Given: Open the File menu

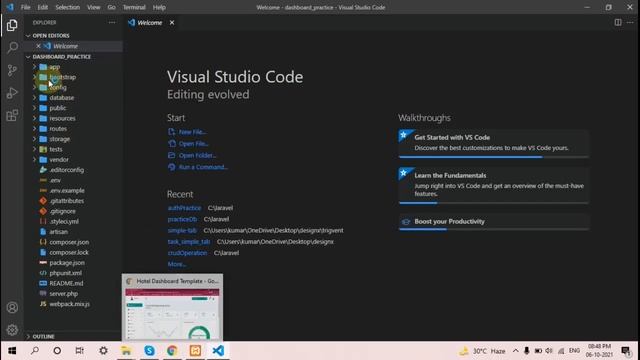Looking at the screenshot, I should pyautogui.click(x=25, y=7).
